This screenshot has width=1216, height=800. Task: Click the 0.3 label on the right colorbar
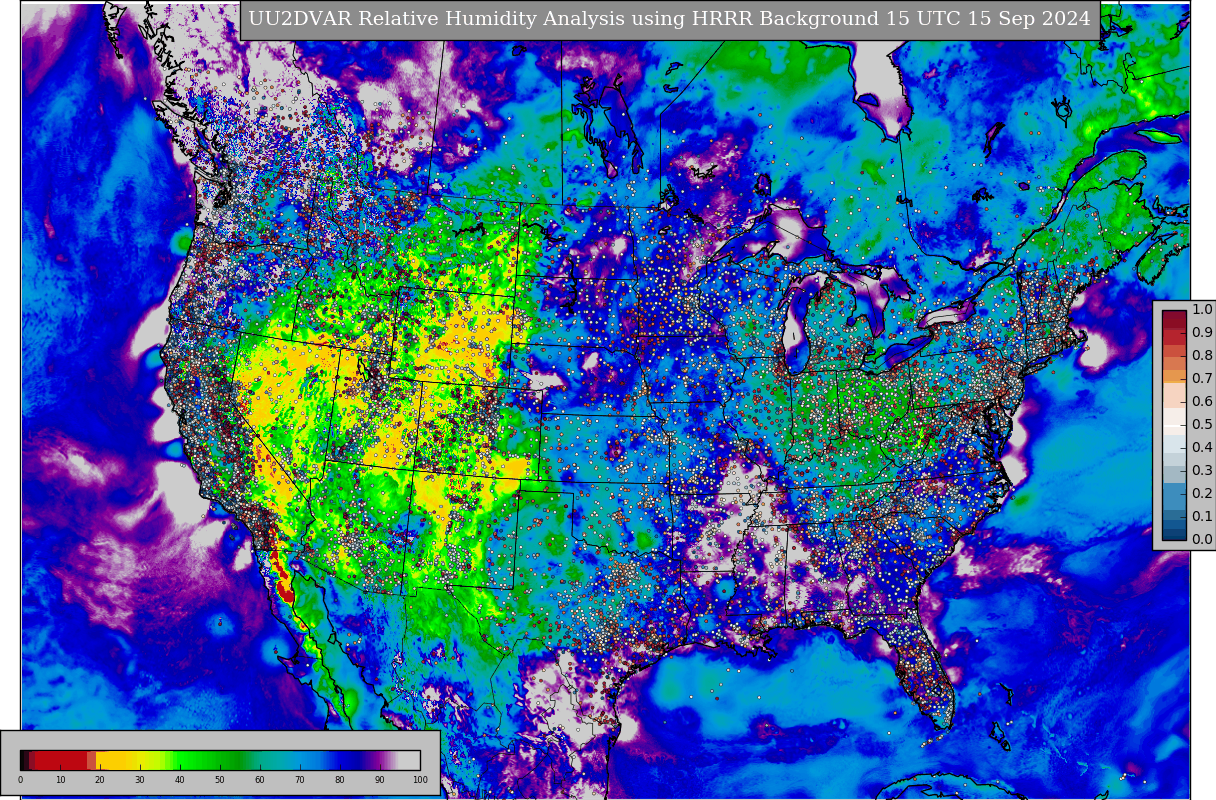[1202, 471]
